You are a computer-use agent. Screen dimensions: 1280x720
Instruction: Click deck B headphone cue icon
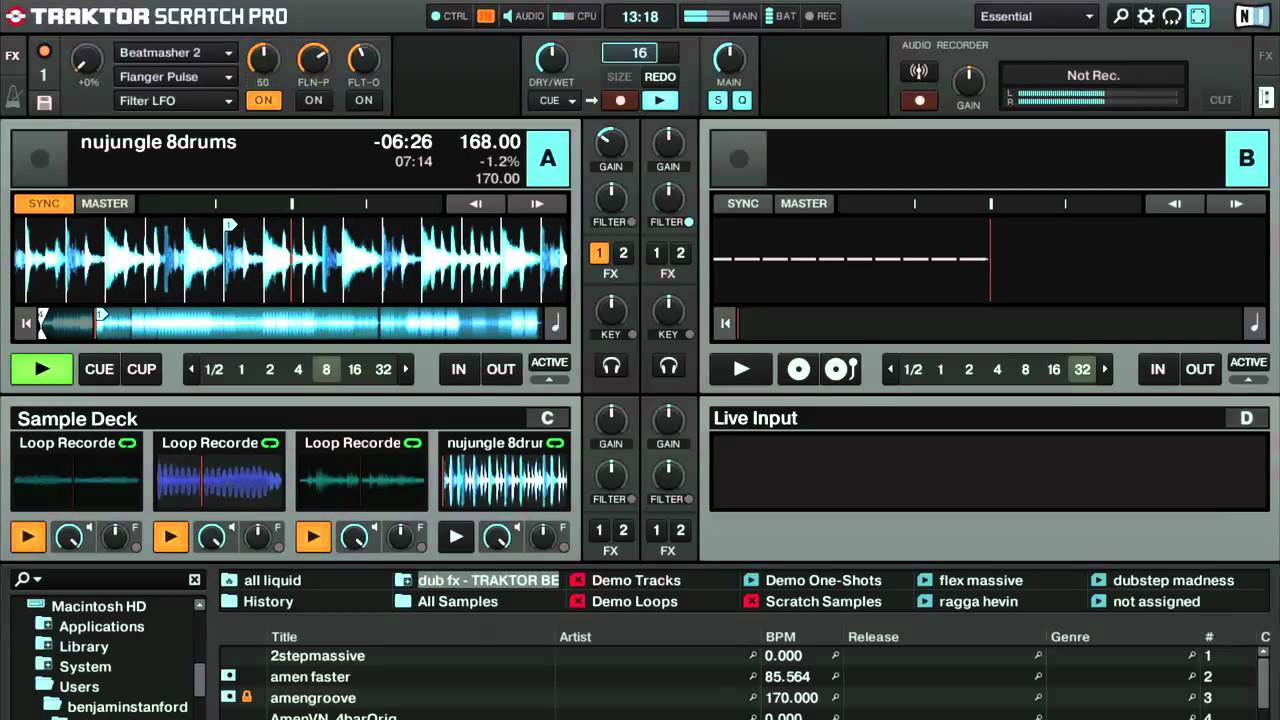[668, 367]
